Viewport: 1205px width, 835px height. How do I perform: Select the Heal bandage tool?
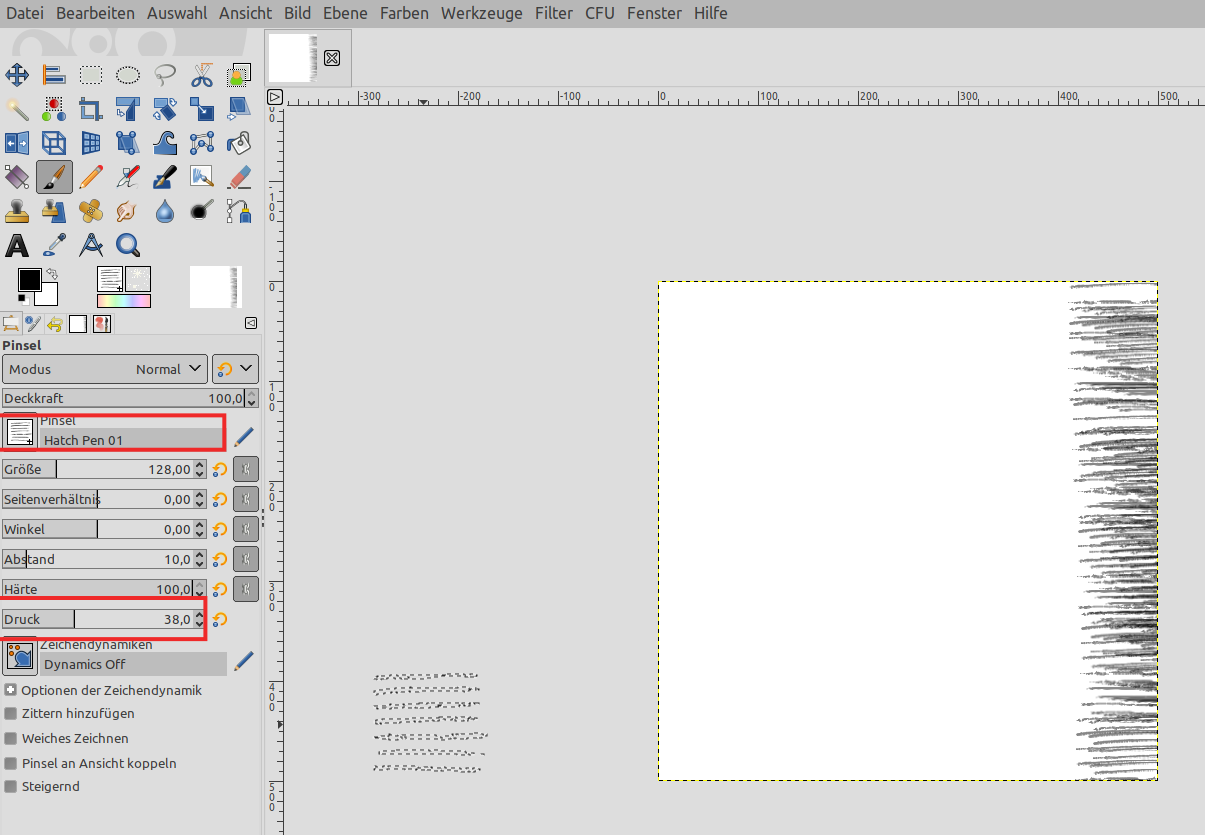(x=91, y=211)
